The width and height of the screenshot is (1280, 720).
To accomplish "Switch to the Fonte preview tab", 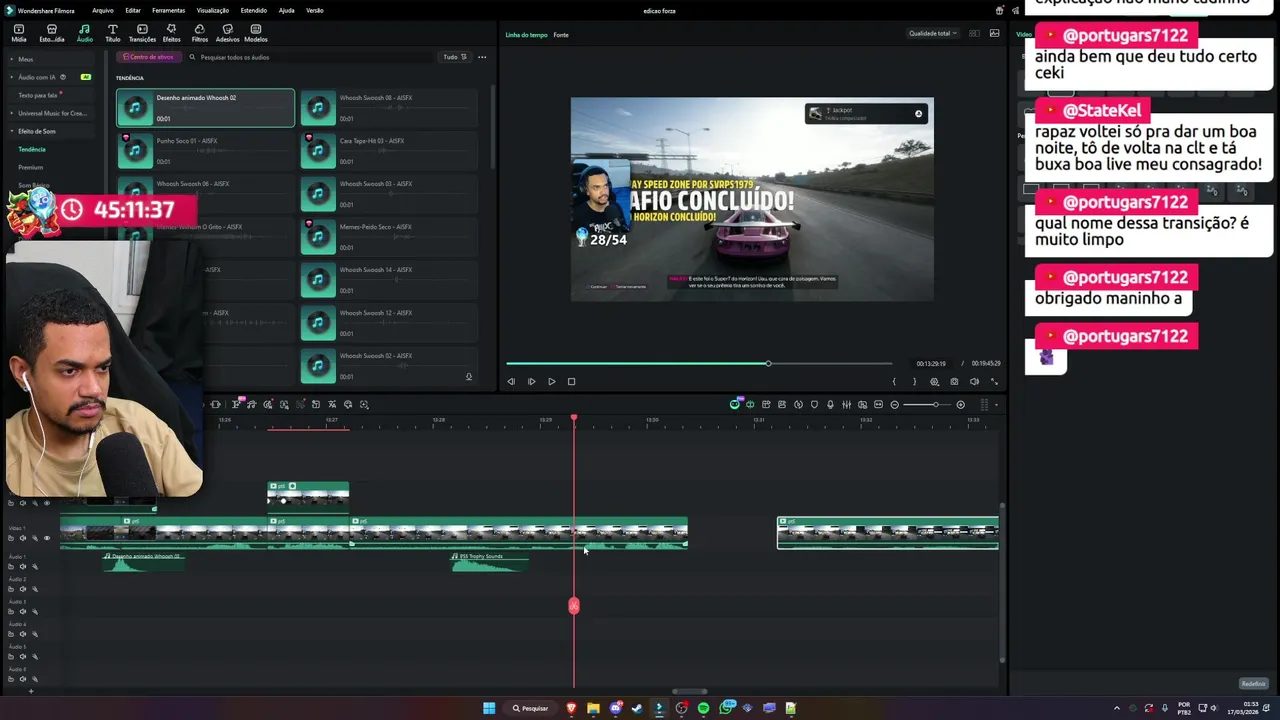I will [x=561, y=35].
